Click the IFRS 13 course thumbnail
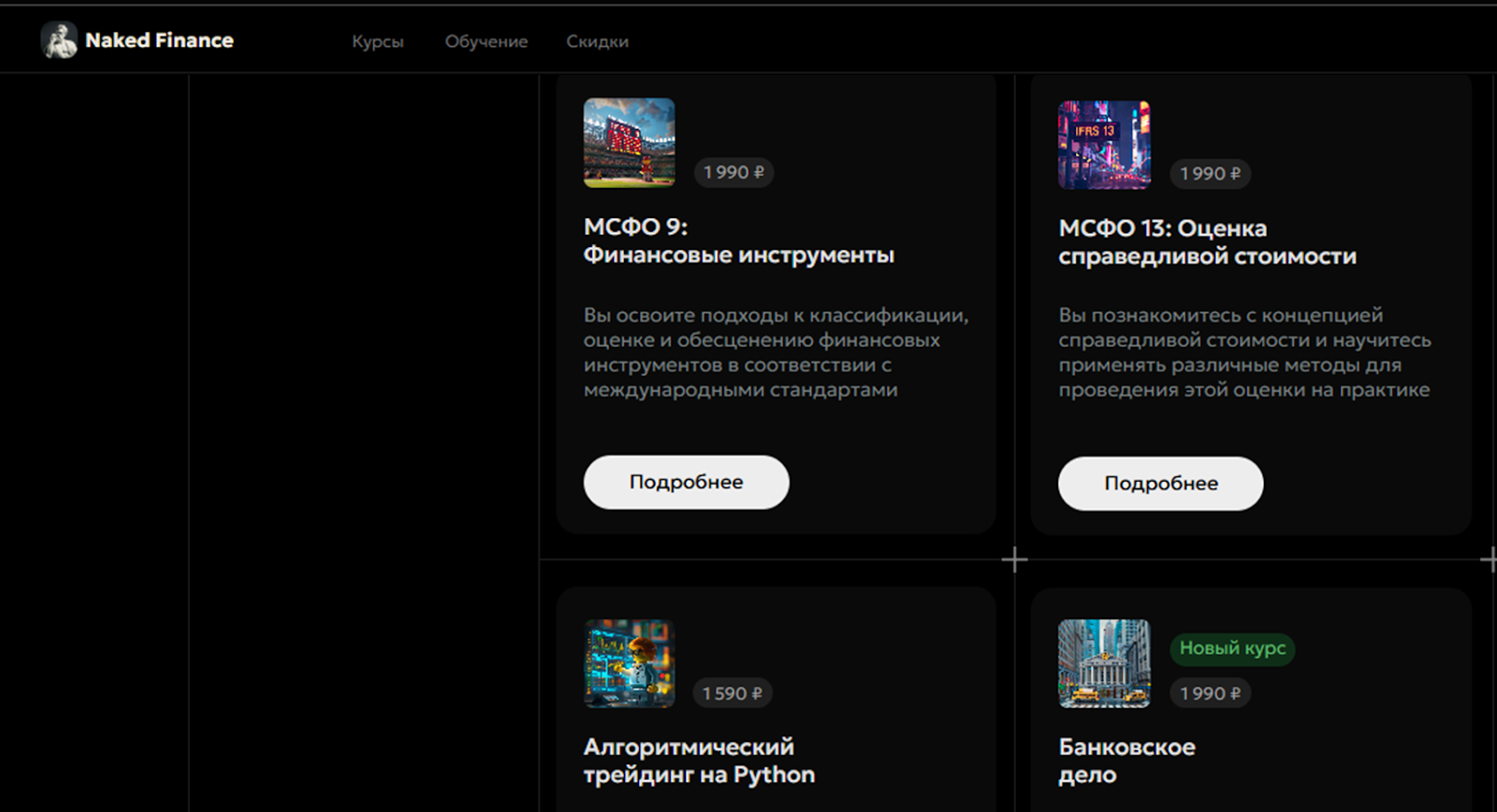 coord(1104,144)
